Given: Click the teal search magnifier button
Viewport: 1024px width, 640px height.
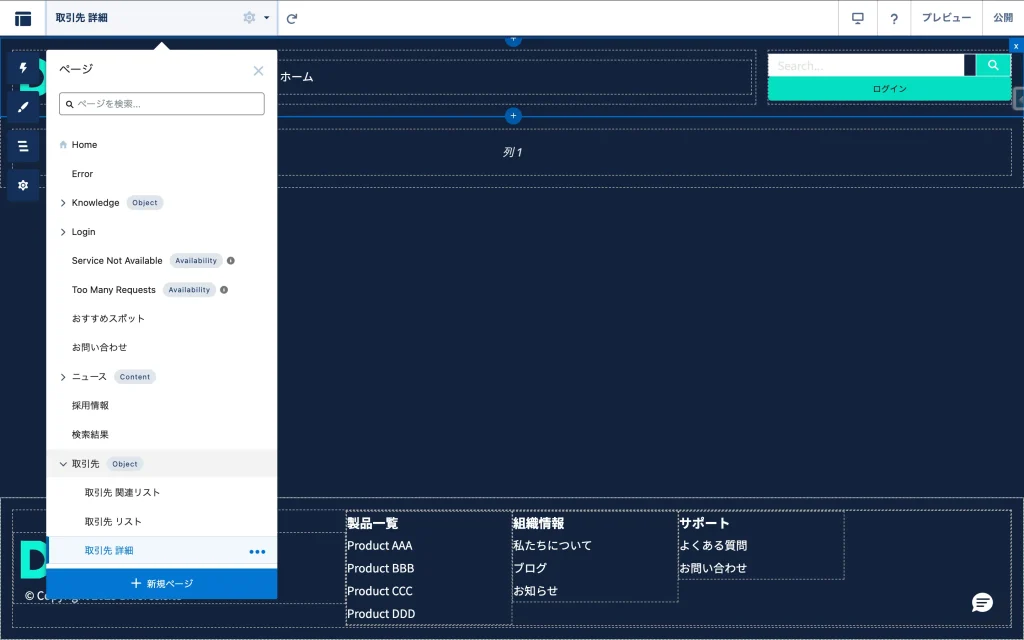Looking at the screenshot, I should point(993,66).
